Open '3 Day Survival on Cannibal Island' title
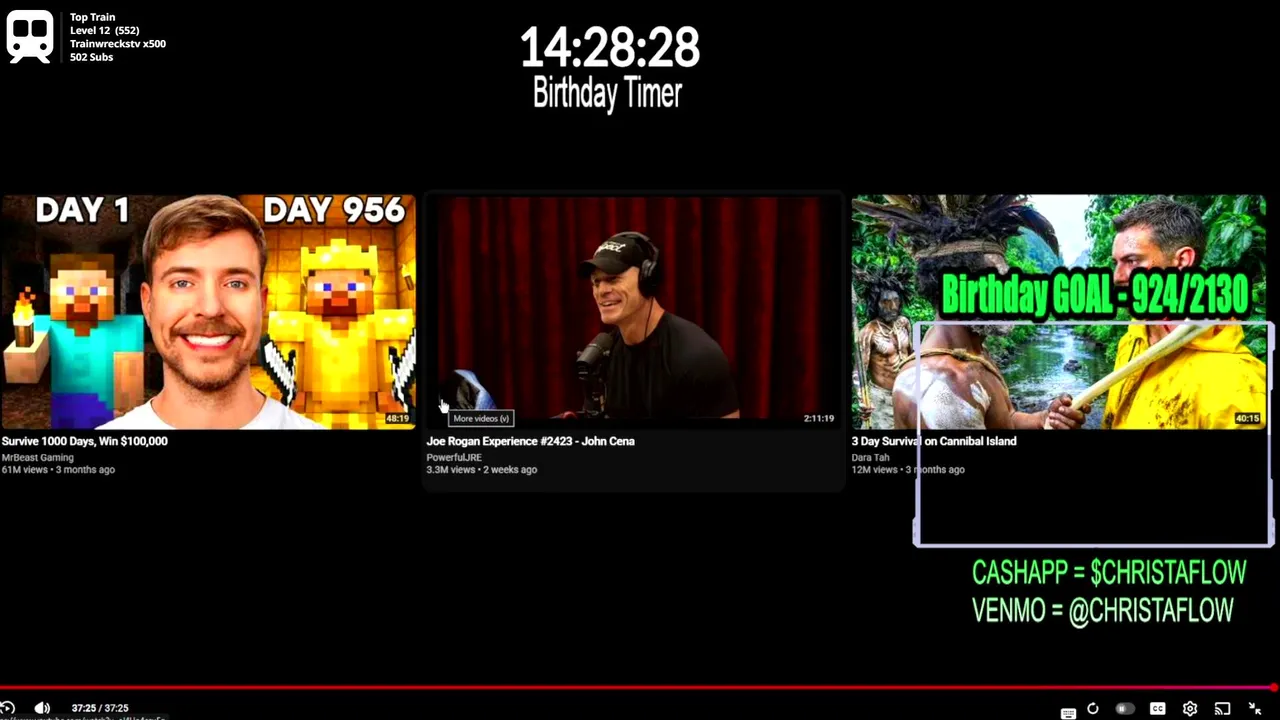This screenshot has width=1280, height=720. coord(934,441)
